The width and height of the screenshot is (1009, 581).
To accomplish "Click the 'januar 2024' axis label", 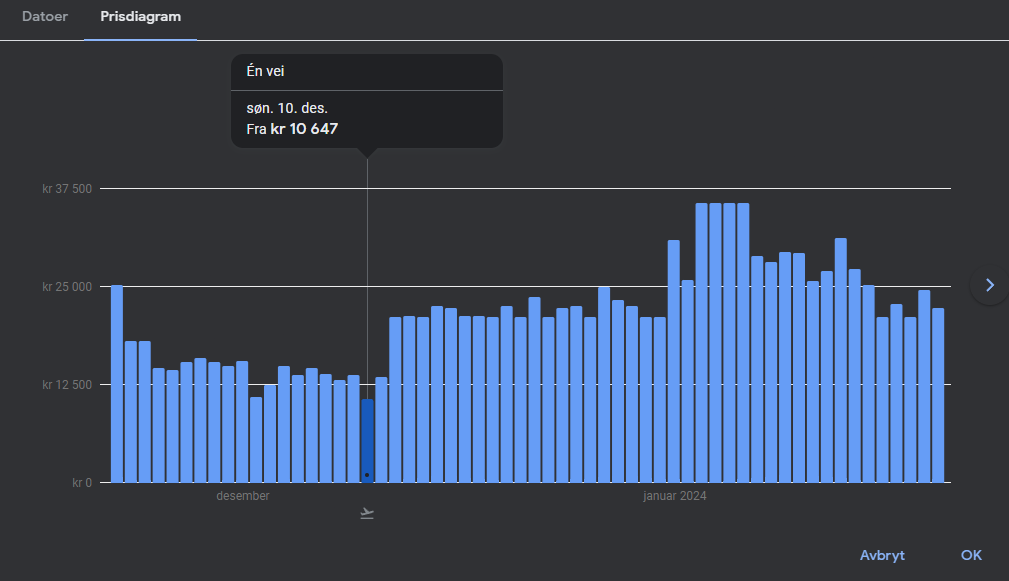I will tap(674, 496).
